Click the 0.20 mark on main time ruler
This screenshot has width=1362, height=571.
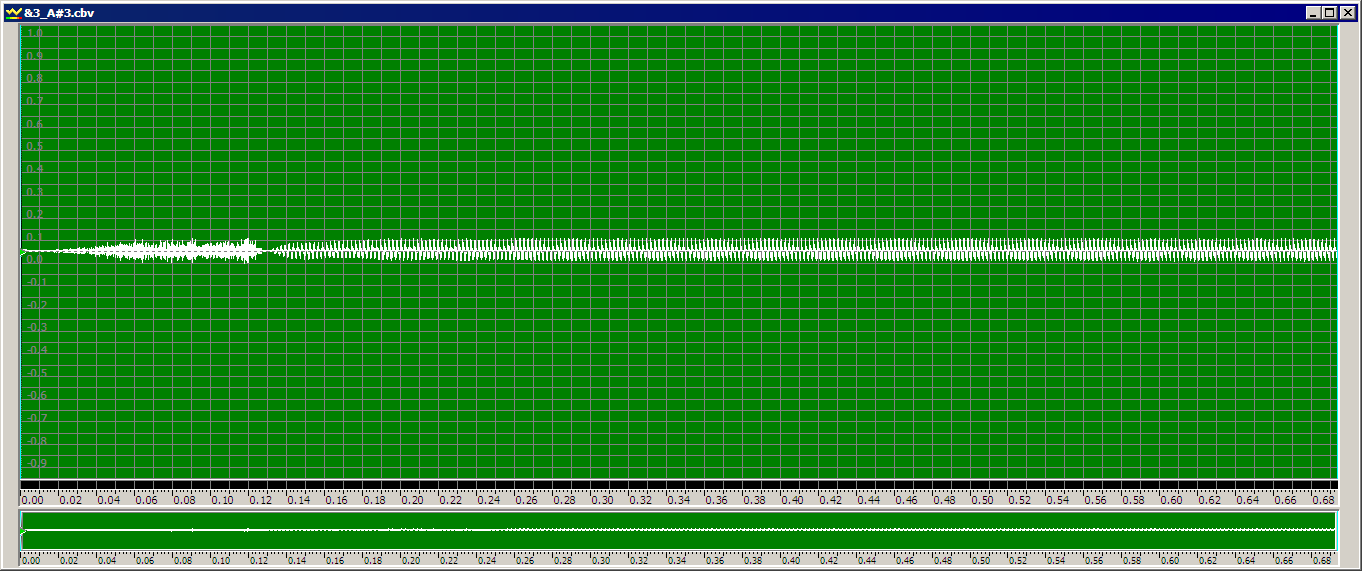point(412,499)
